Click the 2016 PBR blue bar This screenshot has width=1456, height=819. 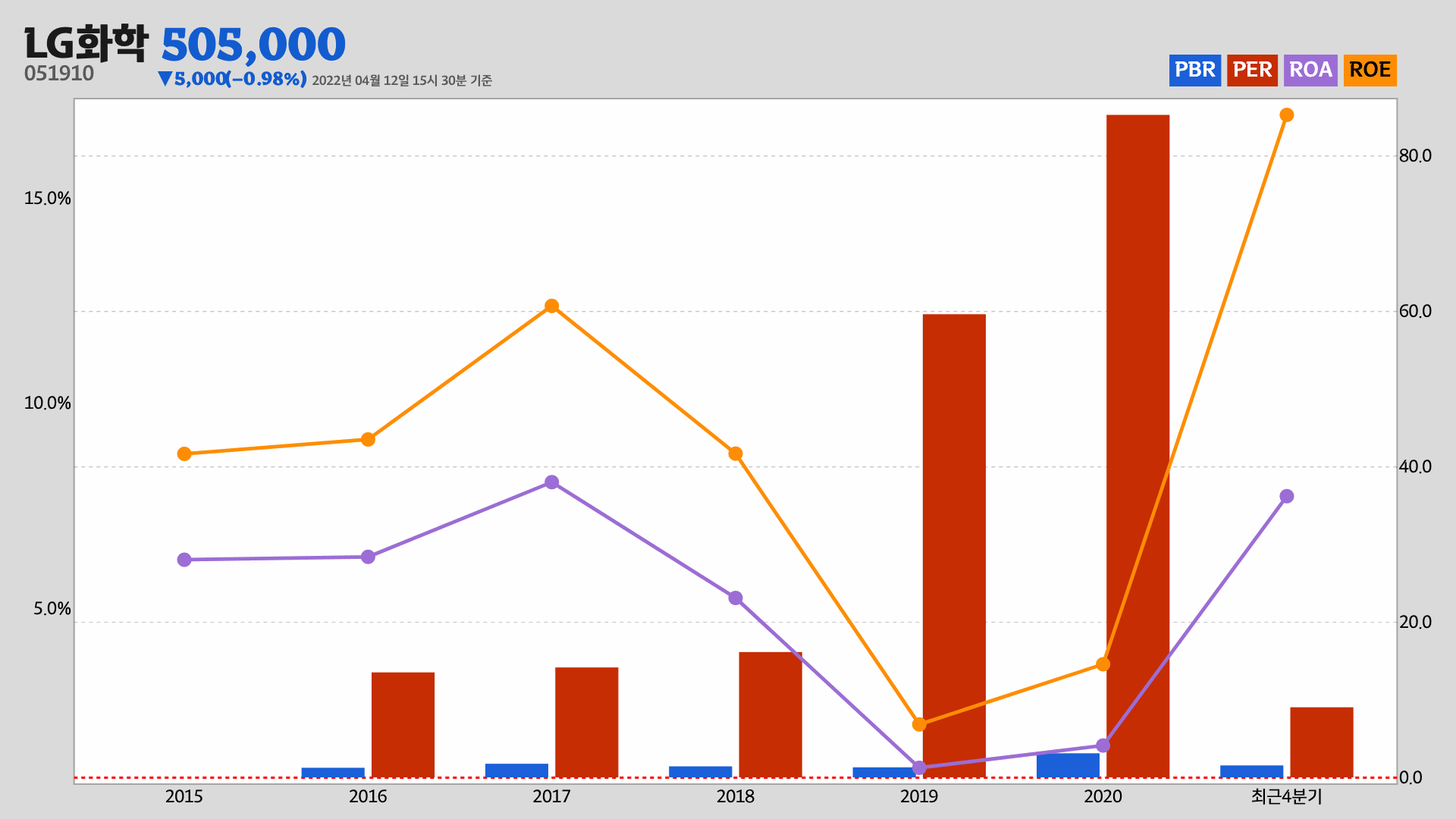[x=333, y=773]
